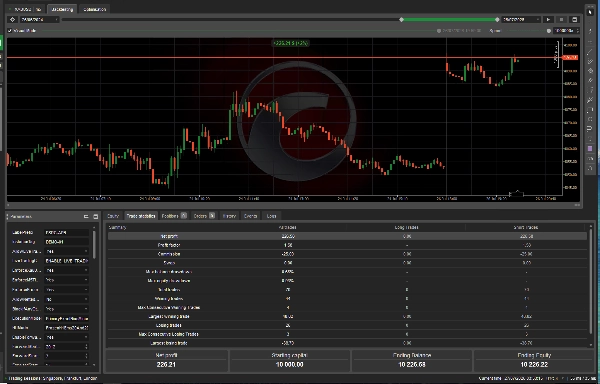Click the All trades column header
The height and width of the screenshot is (384, 600).
[288, 227]
